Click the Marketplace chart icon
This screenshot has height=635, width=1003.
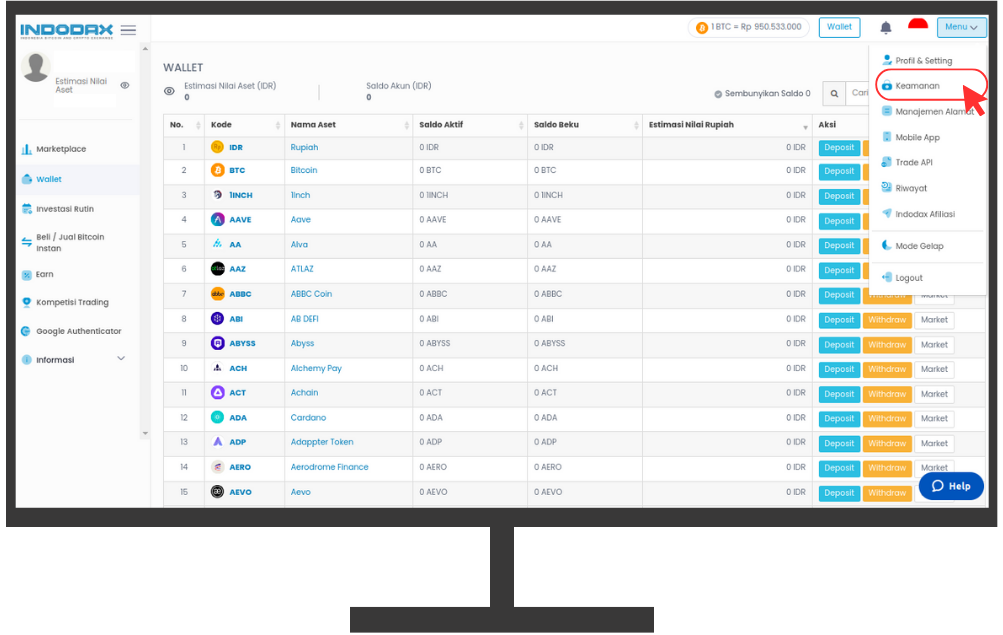pos(26,149)
